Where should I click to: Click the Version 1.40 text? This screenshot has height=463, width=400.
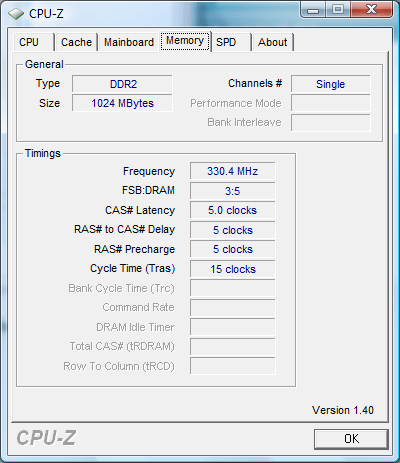[x=343, y=410]
